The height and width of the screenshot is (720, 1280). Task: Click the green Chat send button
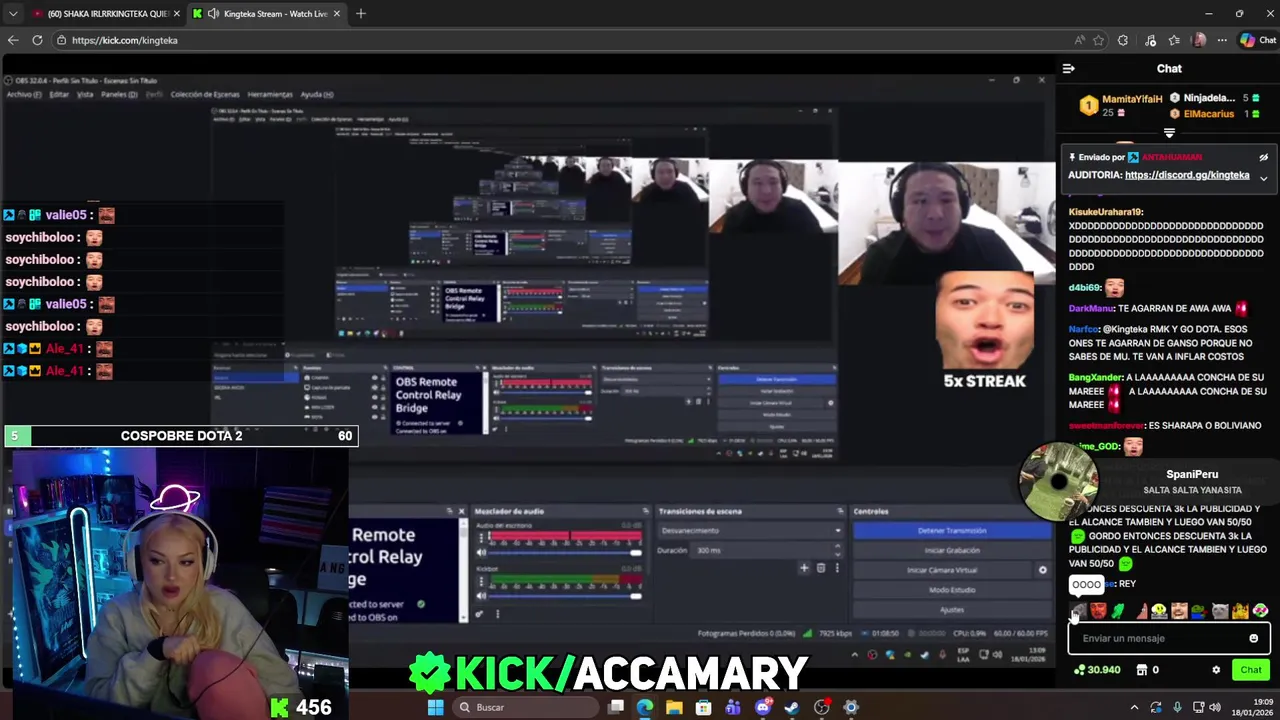point(1251,670)
